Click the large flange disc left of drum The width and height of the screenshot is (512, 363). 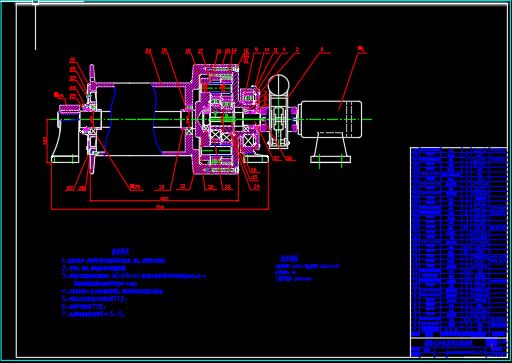point(92,119)
